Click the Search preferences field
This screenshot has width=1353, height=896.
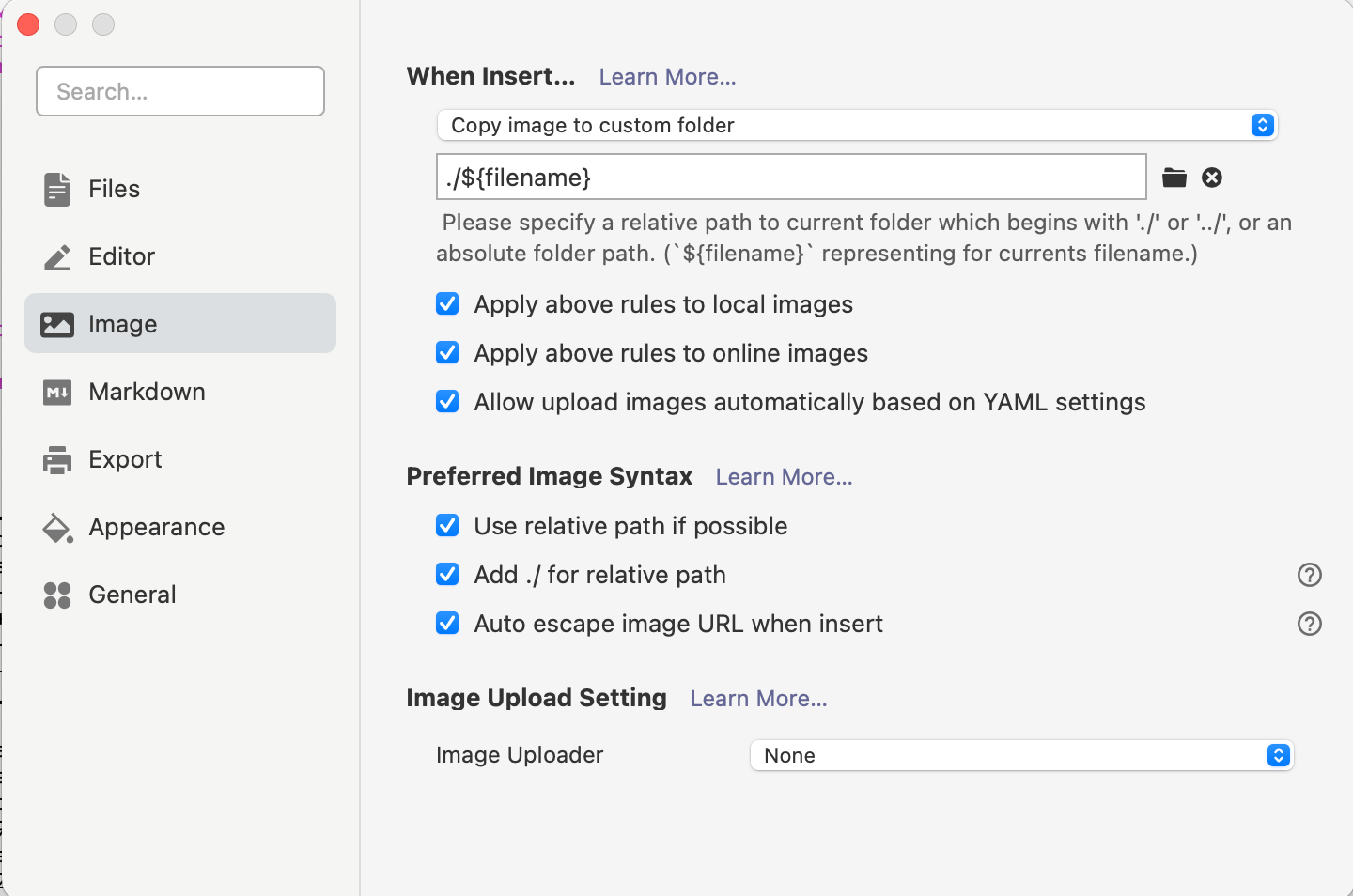[x=180, y=91]
